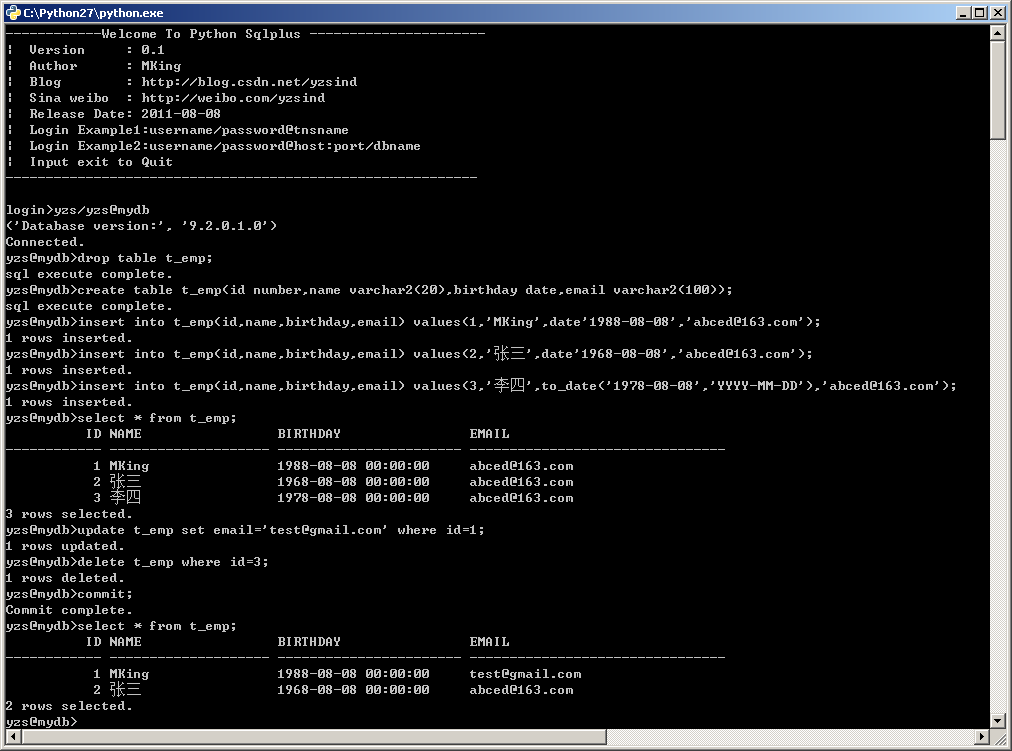Image resolution: width=1012 pixels, height=751 pixels.
Task: Click the weibo URL http://weibo.com/yzsind
Action: pyautogui.click(x=228, y=98)
